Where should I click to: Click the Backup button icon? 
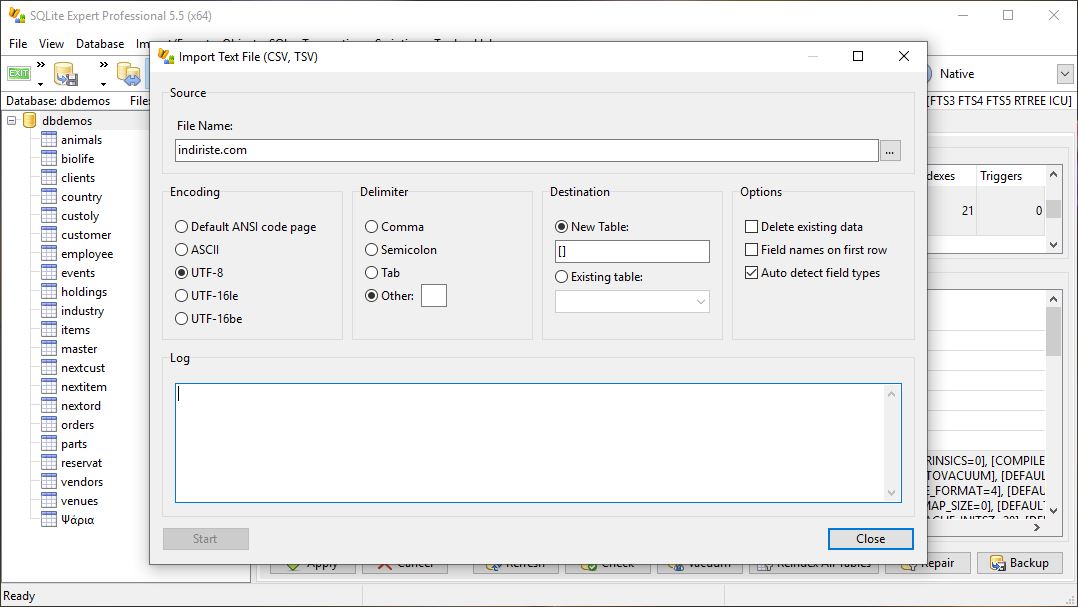click(998, 563)
